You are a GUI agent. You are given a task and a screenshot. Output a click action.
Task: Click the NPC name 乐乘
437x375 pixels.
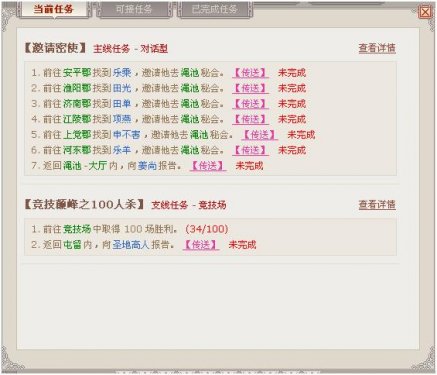122,73
